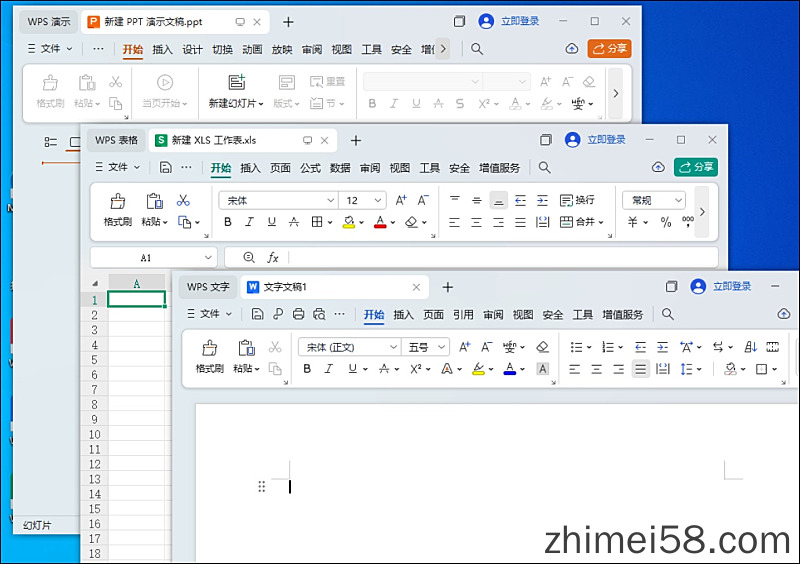Open the 公式 tab in spreadsheet
This screenshot has height=564, width=800.
pyautogui.click(x=310, y=168)
